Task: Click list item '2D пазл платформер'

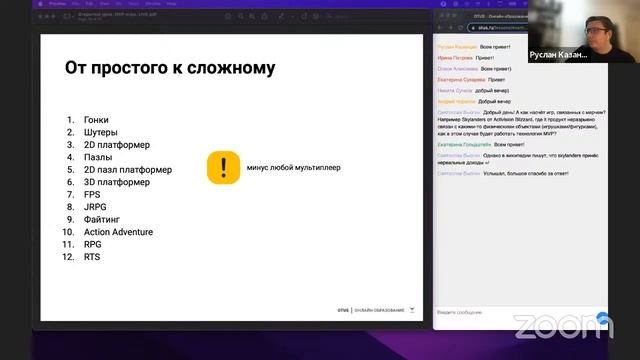Action: tap(128, 170)
